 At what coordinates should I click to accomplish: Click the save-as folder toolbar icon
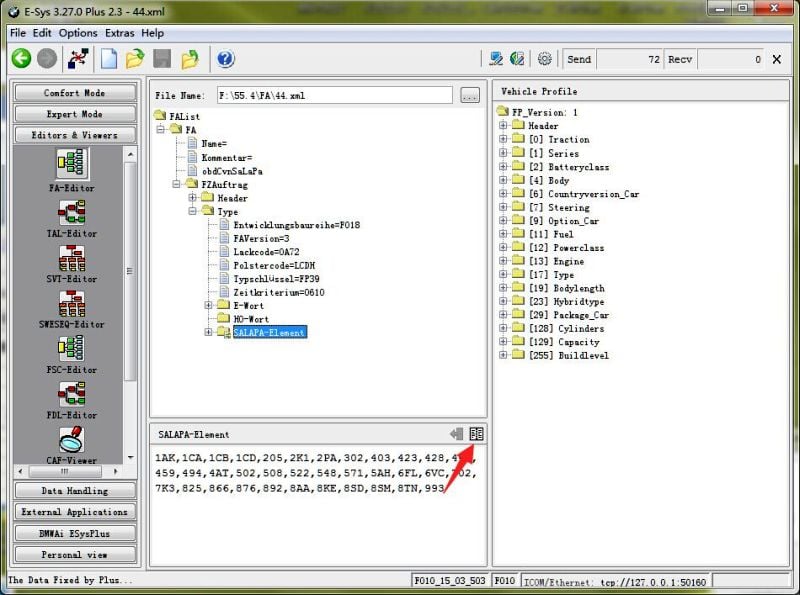click(190, 59)
